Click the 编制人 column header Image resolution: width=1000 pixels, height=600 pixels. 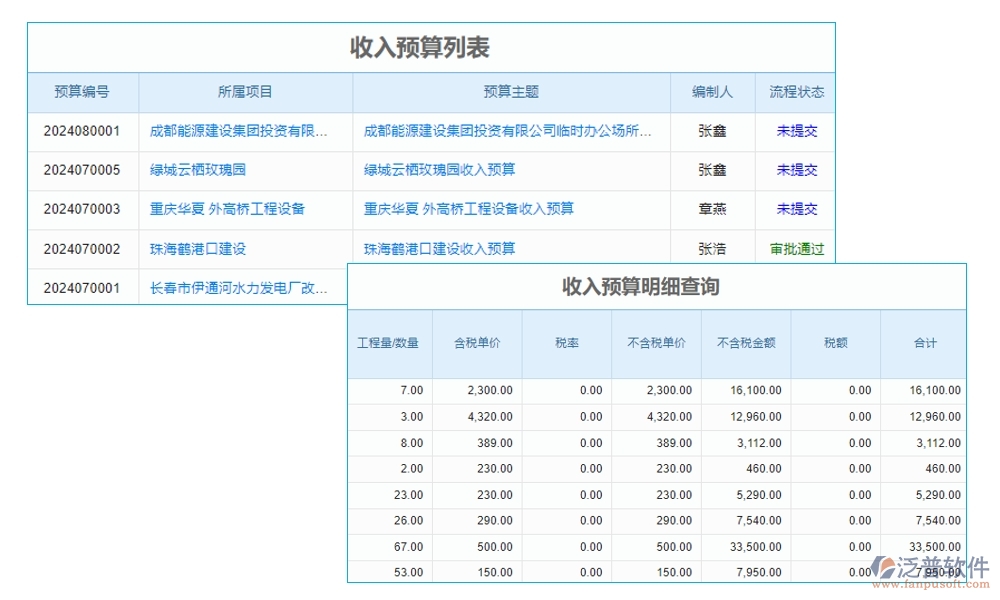click(712, 92)
